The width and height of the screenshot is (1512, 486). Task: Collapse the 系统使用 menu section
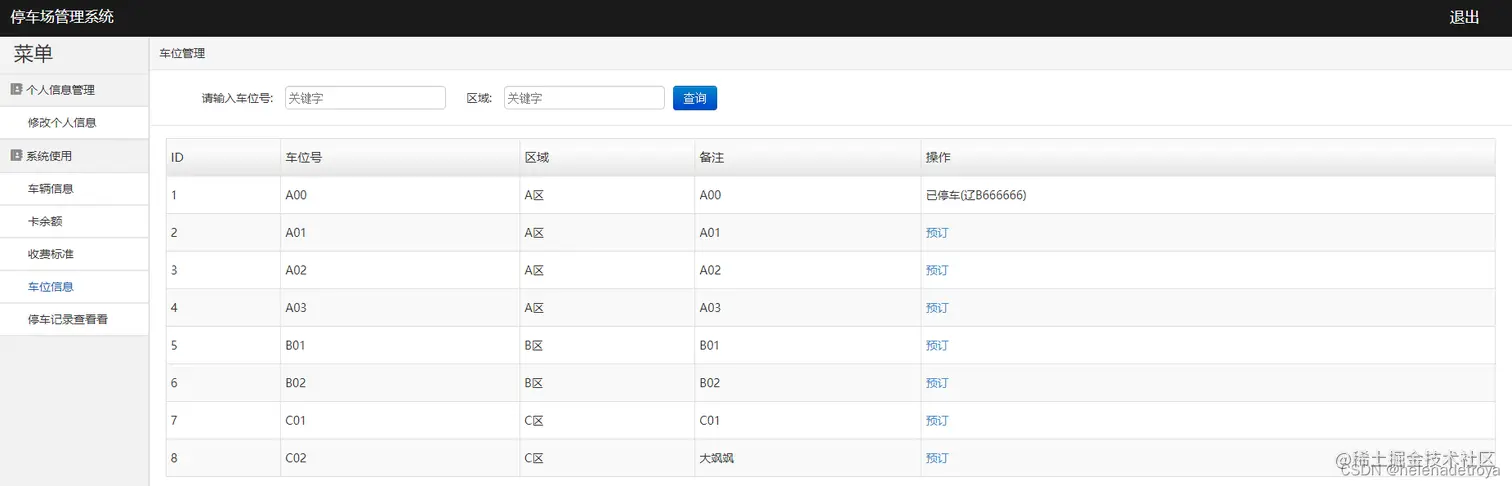74,156
